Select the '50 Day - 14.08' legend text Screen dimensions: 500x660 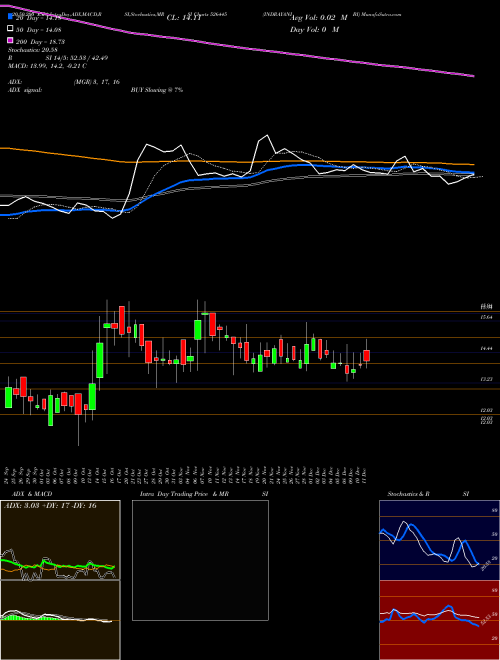[39, 29]
